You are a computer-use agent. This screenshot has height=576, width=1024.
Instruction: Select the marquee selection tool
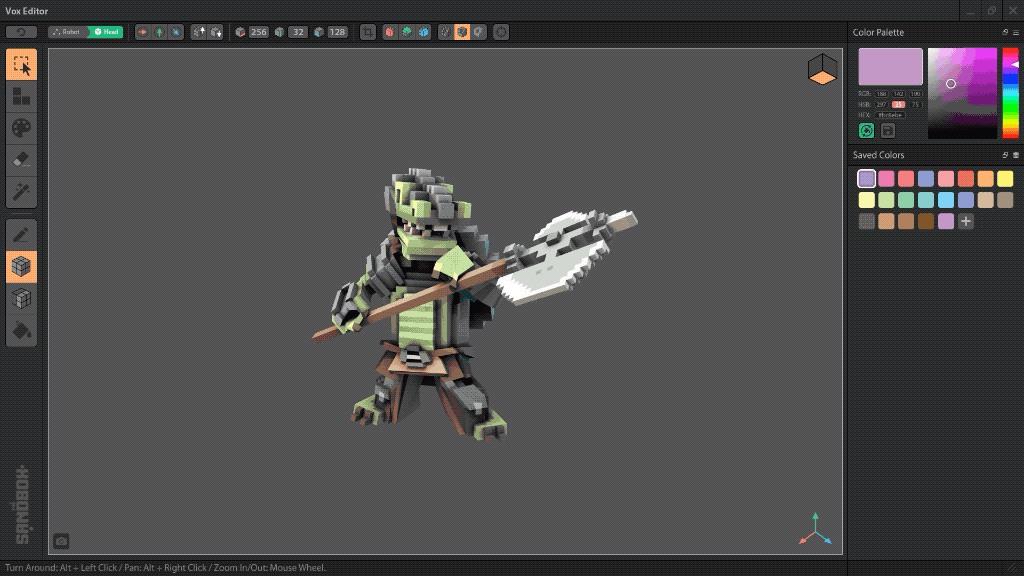(x=22, y=65)
